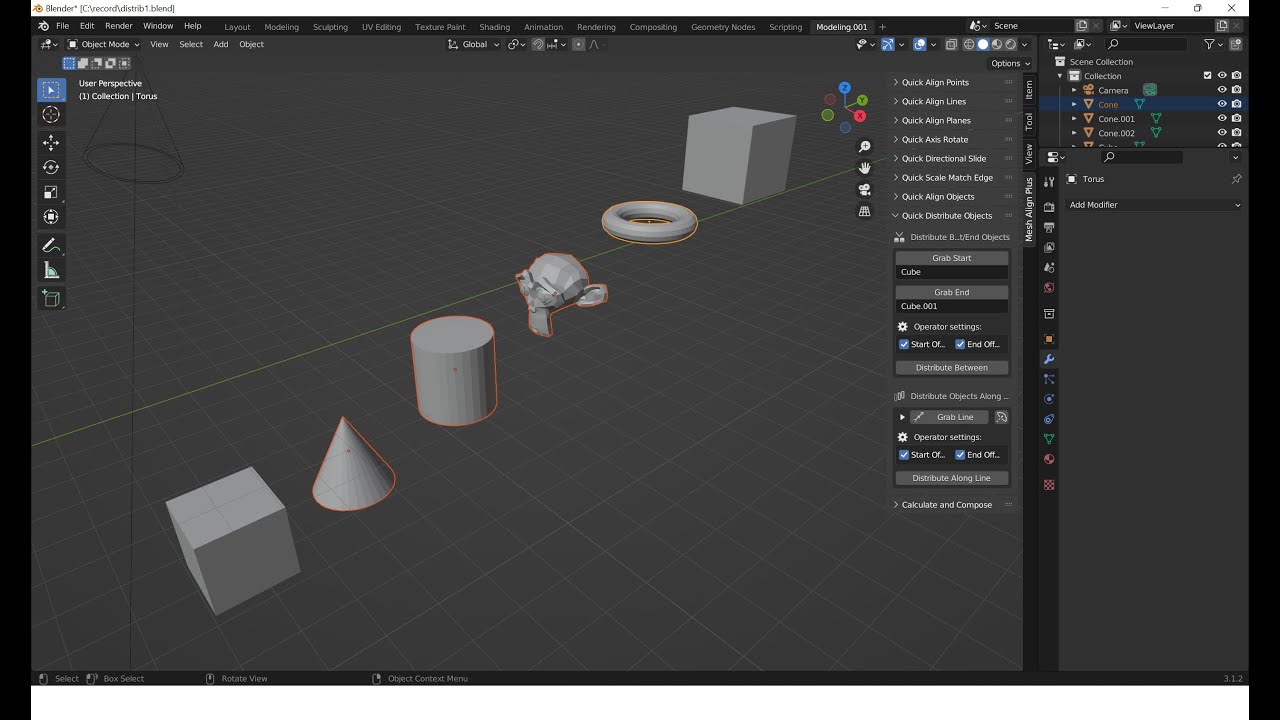Screen dimensions: 1280x720
Task: Open the Options dropdown
Action: [x=1010, y=63]
